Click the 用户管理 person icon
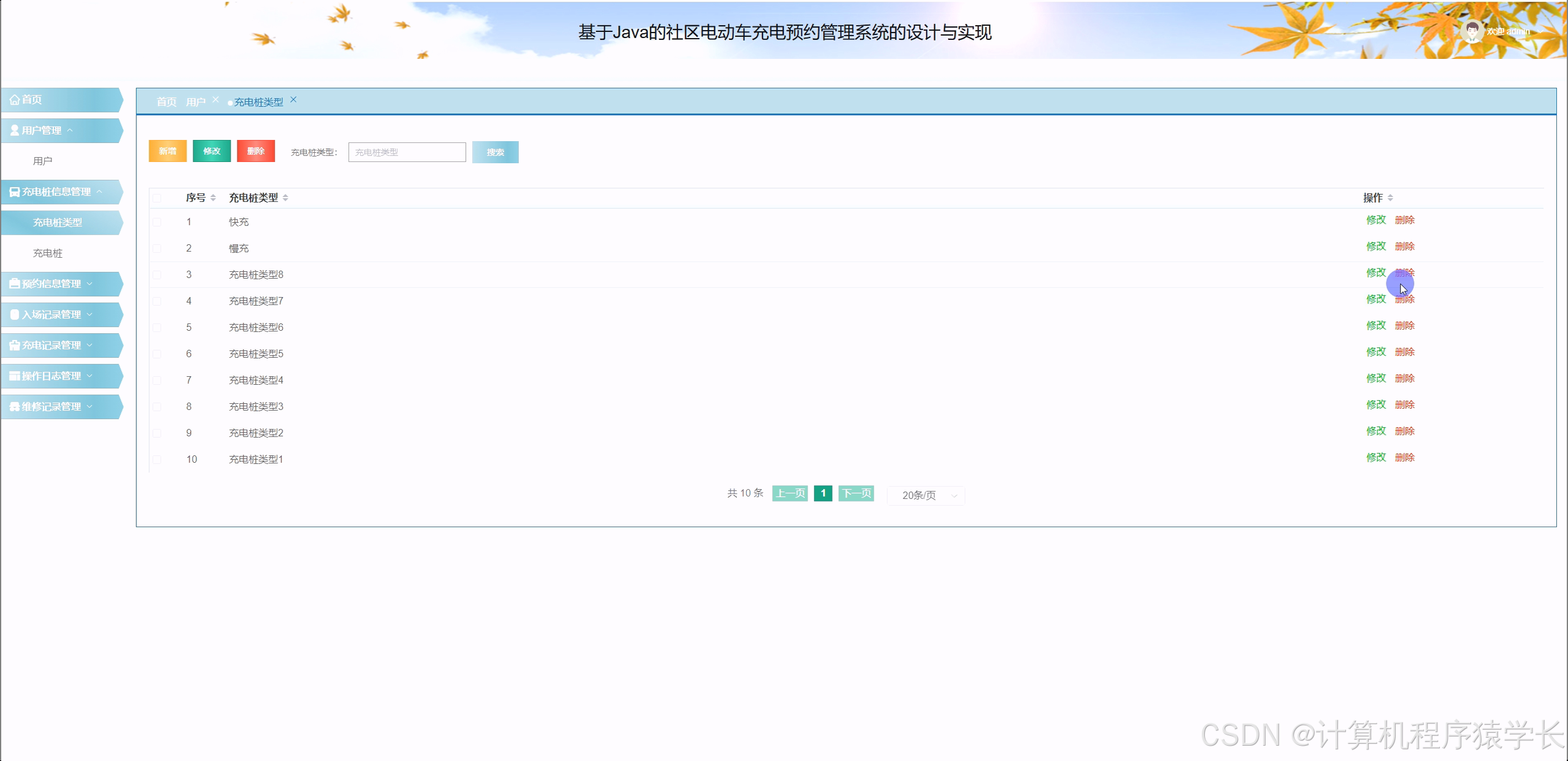Image resolution: width=1568 pixels, height=761 pixels. coord(14,131)
